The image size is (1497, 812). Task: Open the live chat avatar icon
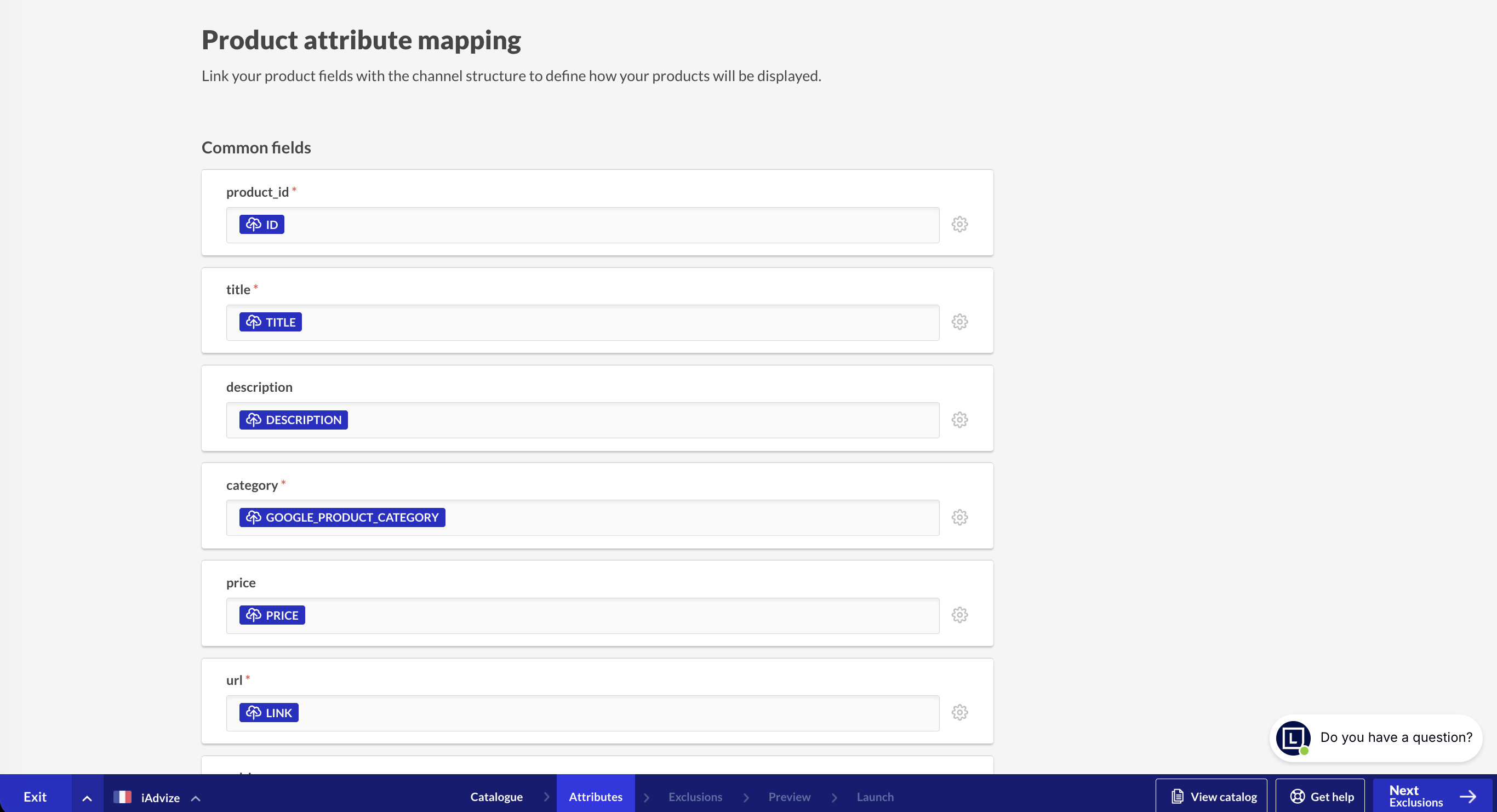1293,738
